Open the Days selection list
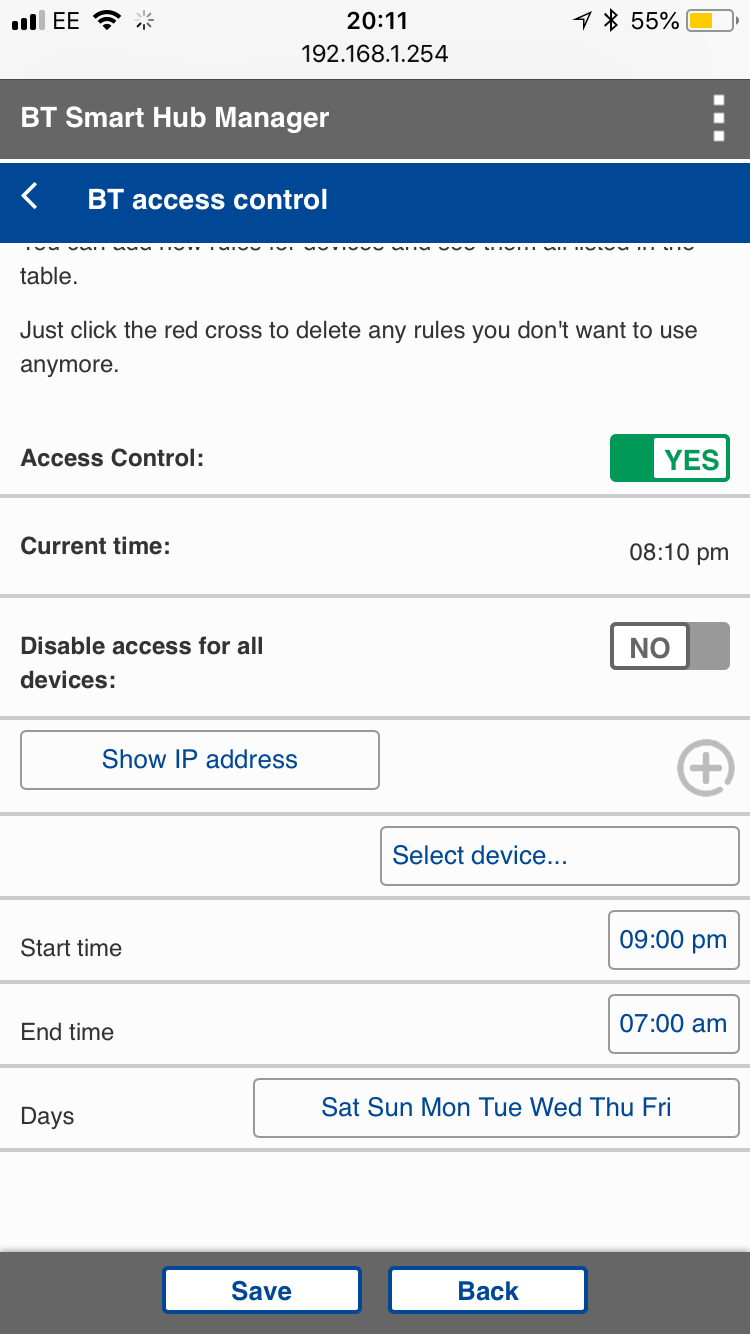750x1334 pixels. coord(496,1108)
